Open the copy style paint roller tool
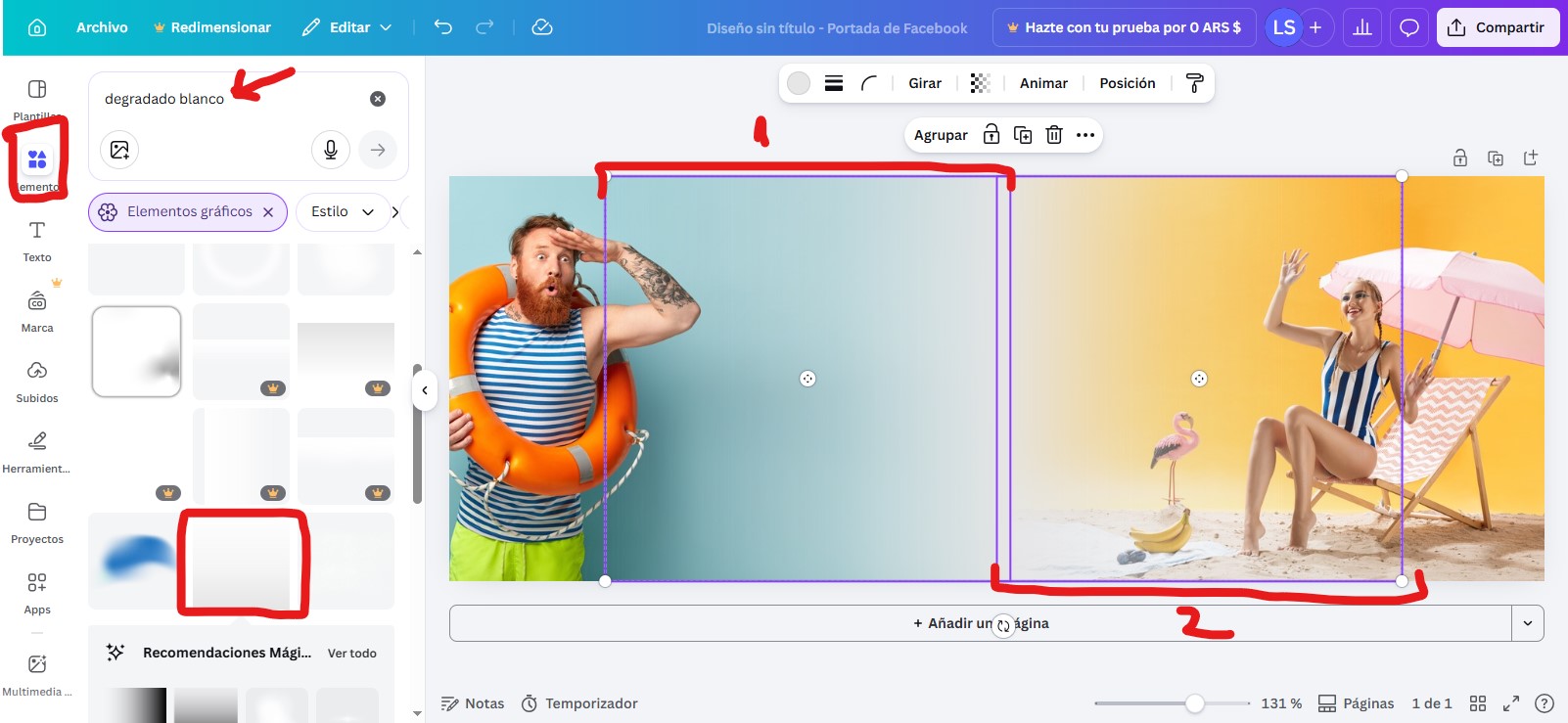This screenshot has width=1568, height=723. tap(1194, 83)
